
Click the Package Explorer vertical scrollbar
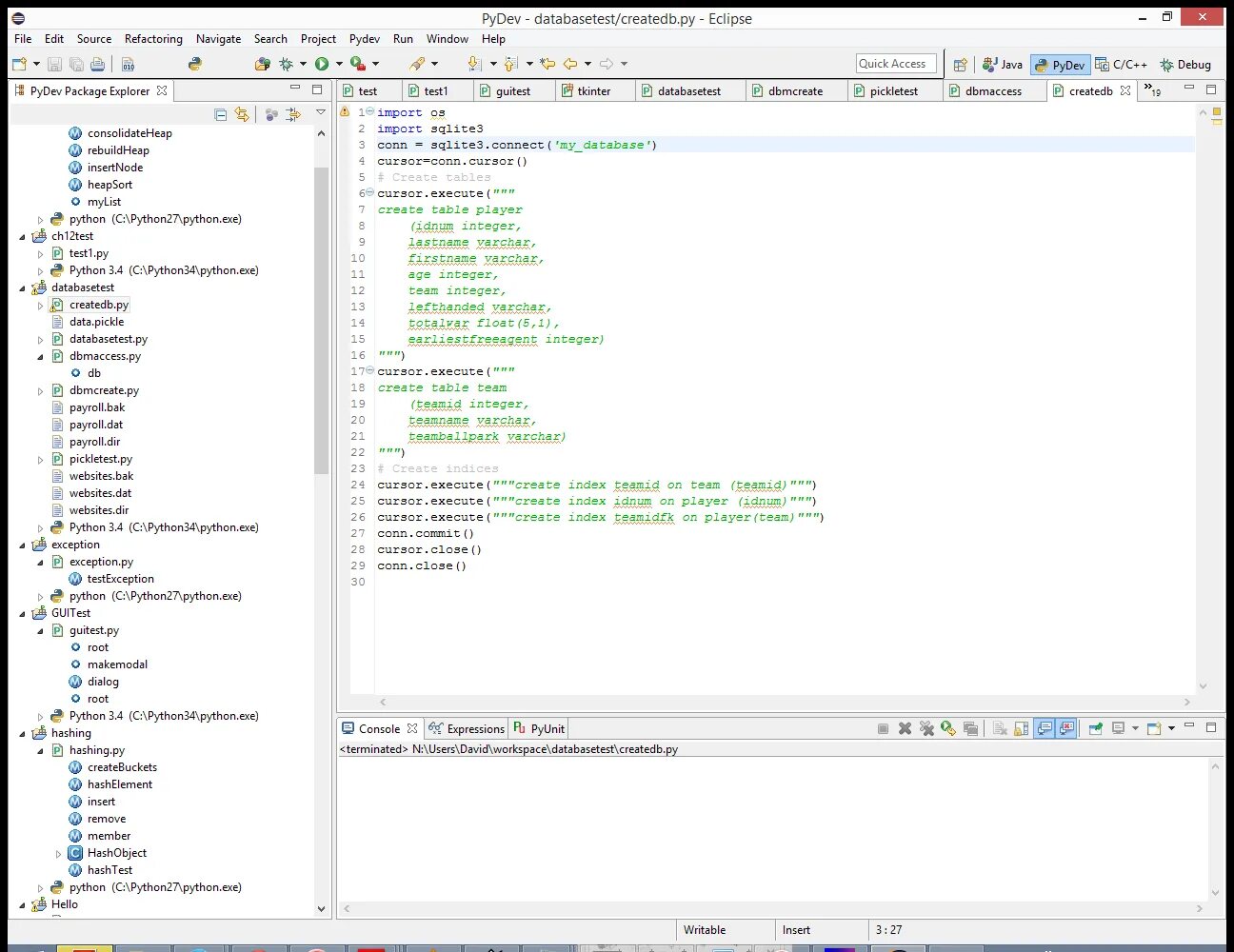(321, 320)
